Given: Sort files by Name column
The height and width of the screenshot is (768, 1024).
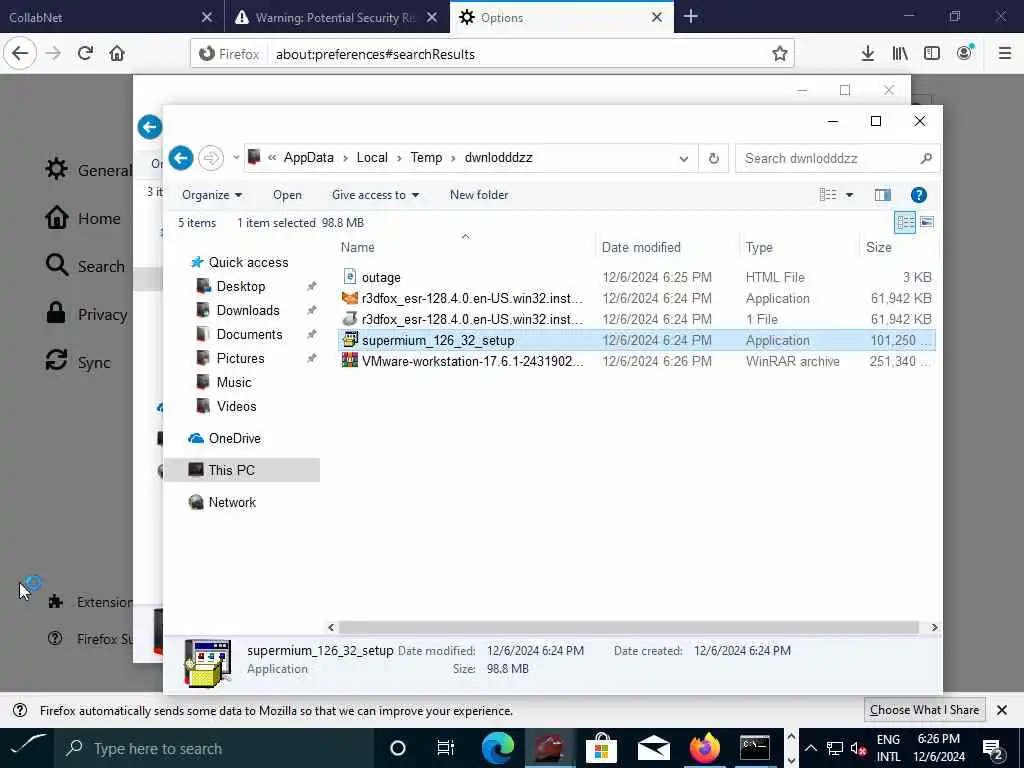Looking at the screenshot, I should click(358, 248).
